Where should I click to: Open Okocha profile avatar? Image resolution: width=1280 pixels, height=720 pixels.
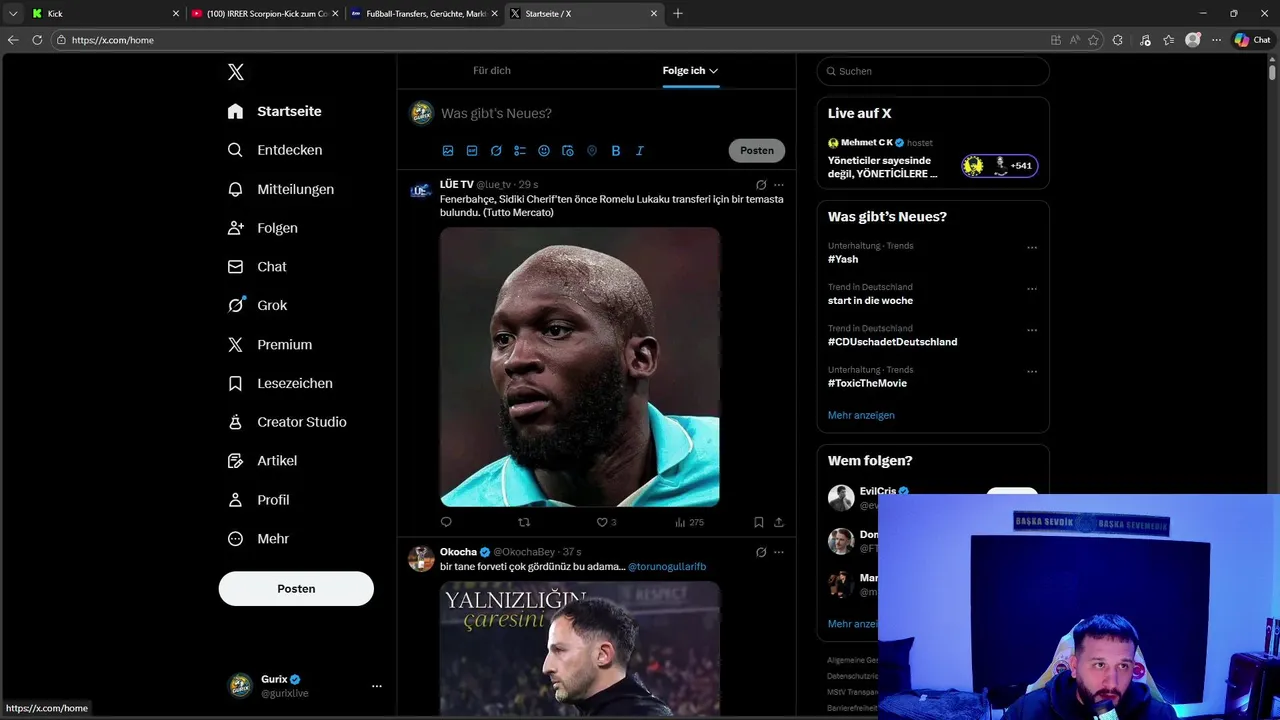421,558
